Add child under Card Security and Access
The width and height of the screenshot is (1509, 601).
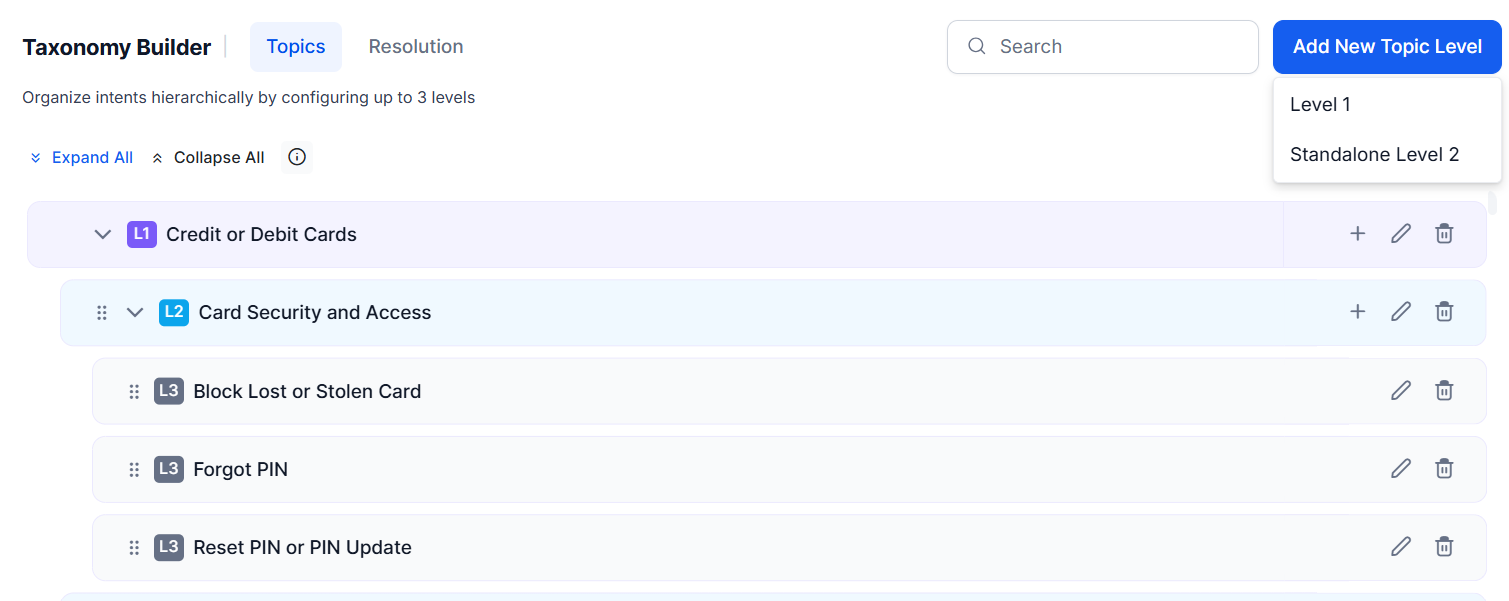(x=1357, y=312)
